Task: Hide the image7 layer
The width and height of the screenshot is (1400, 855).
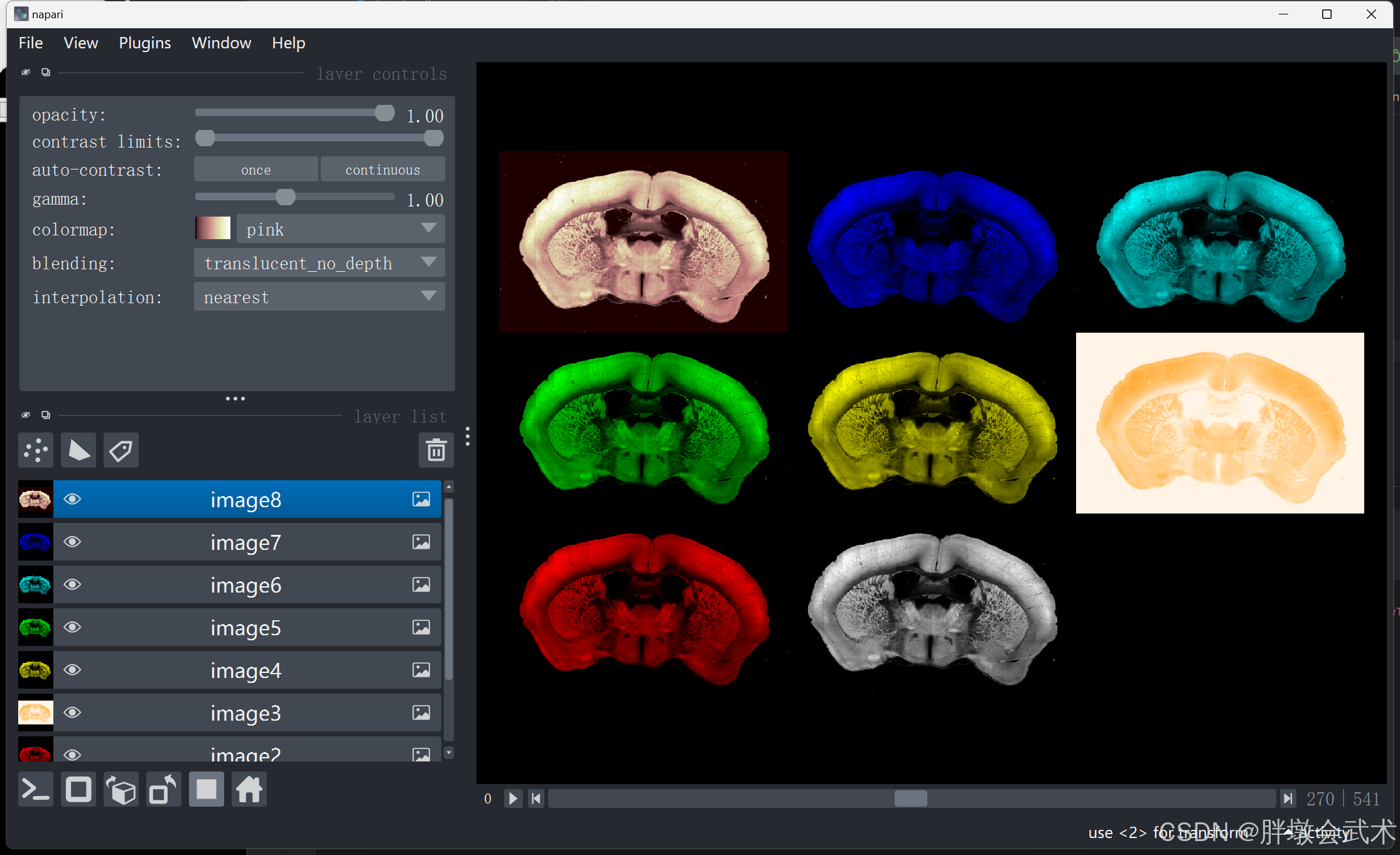Action: click(x=73, y=542)
